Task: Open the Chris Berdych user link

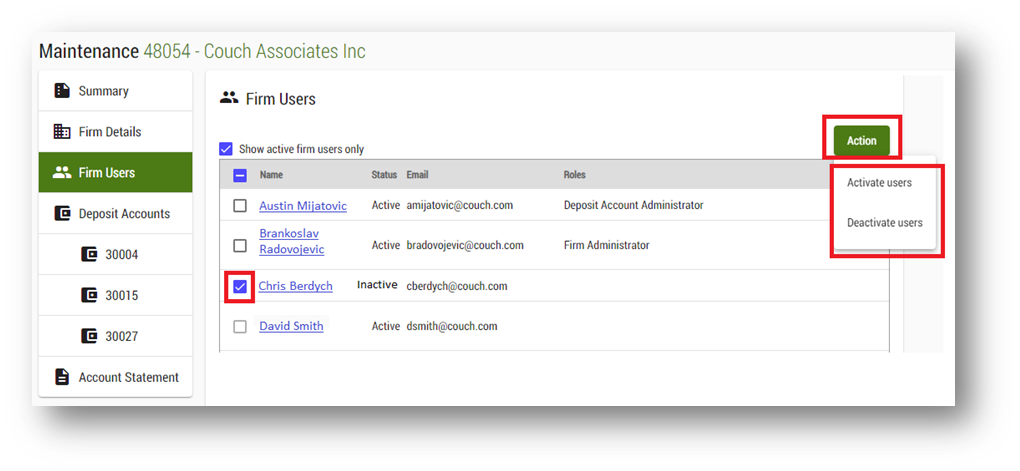Action: (x=295, y=286)
